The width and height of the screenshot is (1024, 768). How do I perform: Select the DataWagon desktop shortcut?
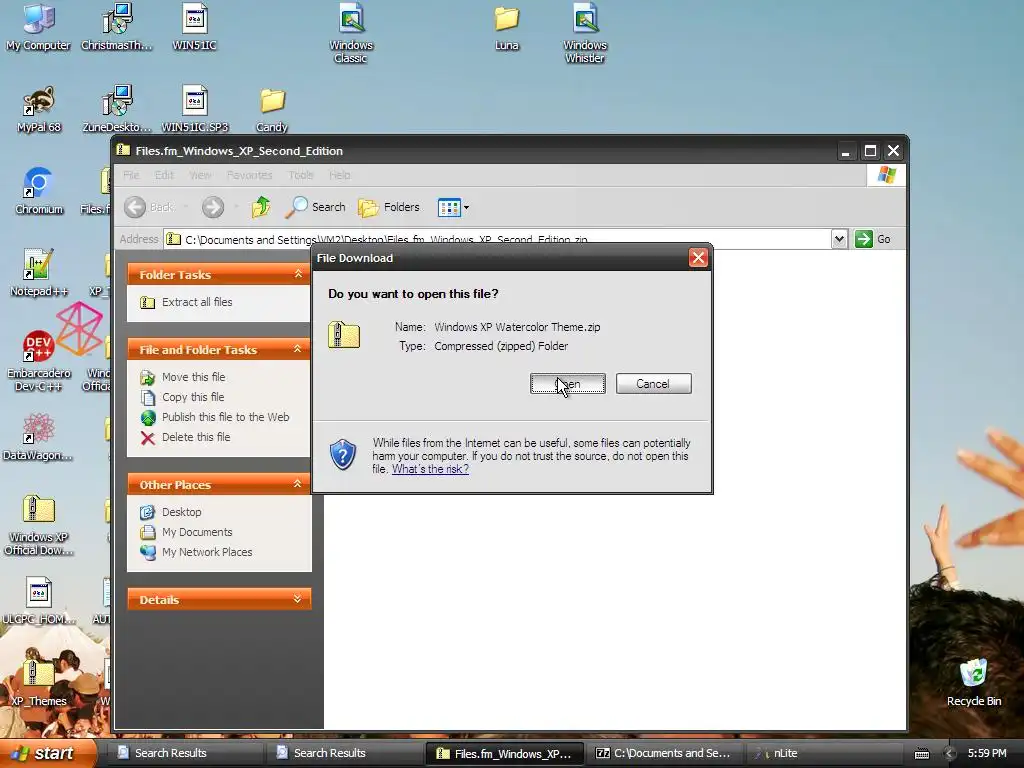(38, 438)
